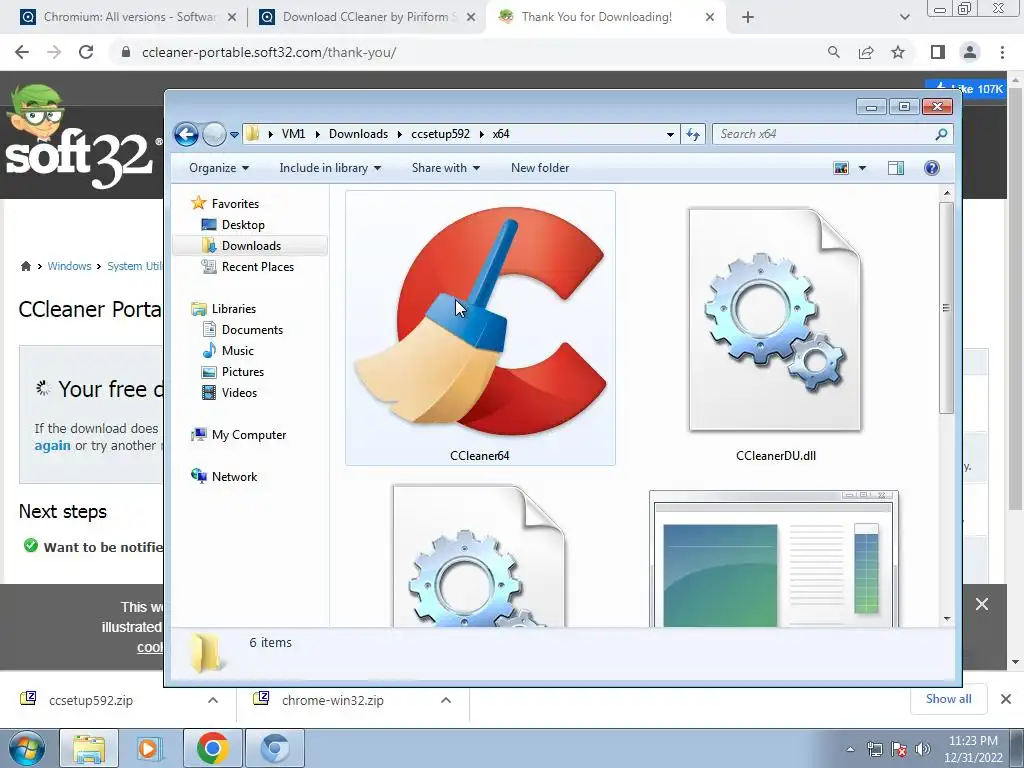1024x768 pixels.
Task: Select Downloads in navigation pane
Action: [x=251, y=246]
